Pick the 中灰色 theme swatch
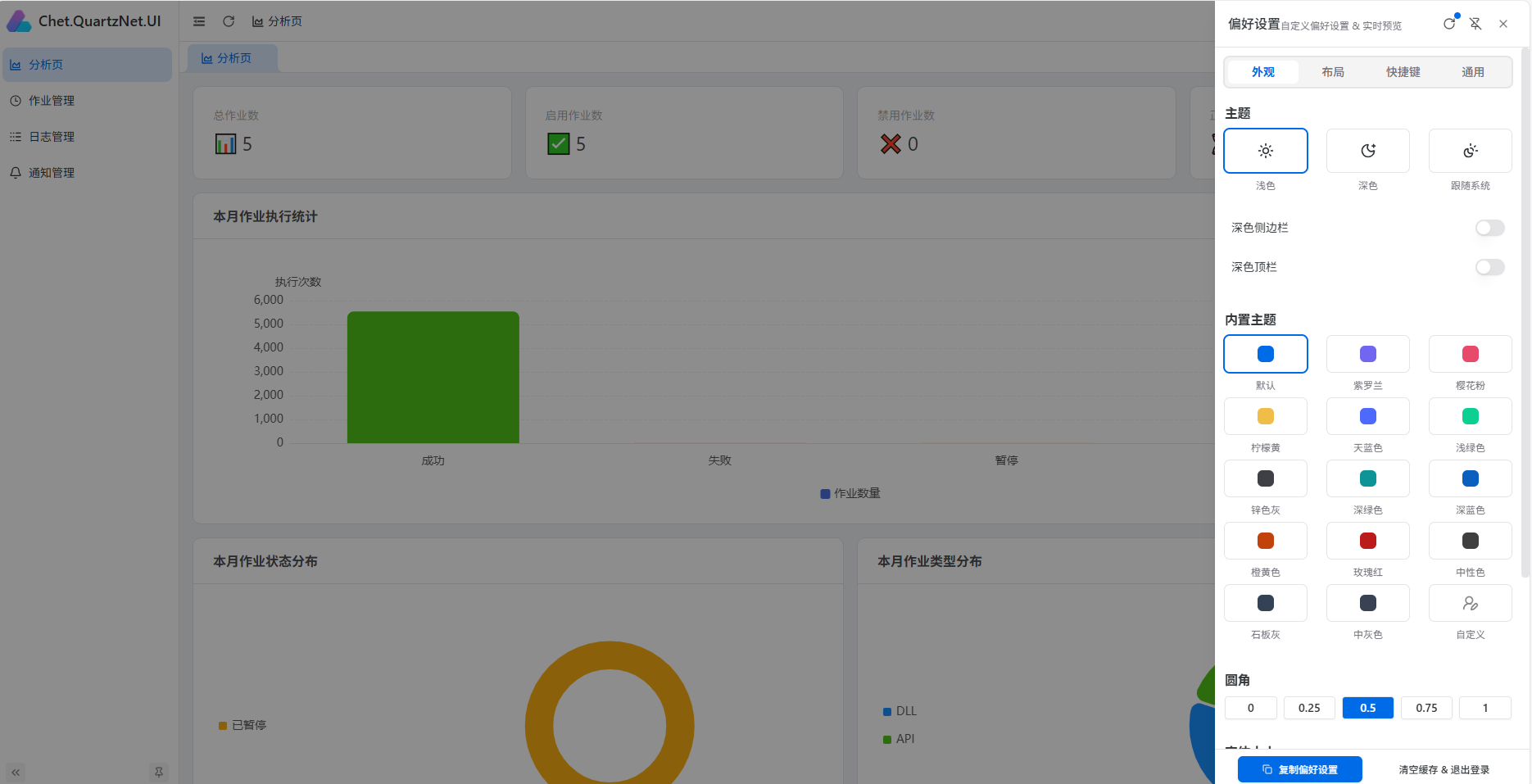Viewport: 1532px width, 784px height. point(1368,603)
